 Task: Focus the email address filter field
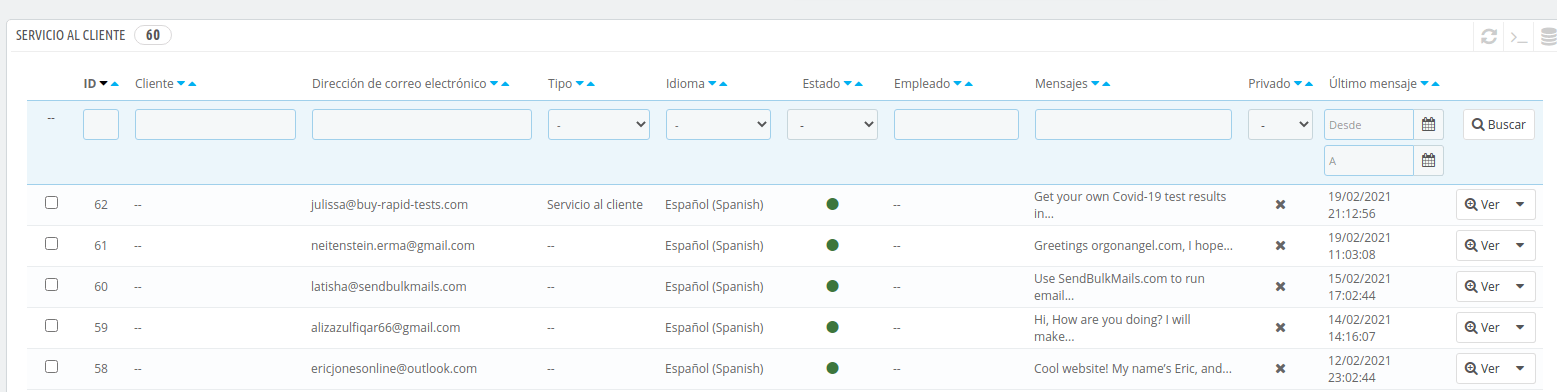point(422,125)
